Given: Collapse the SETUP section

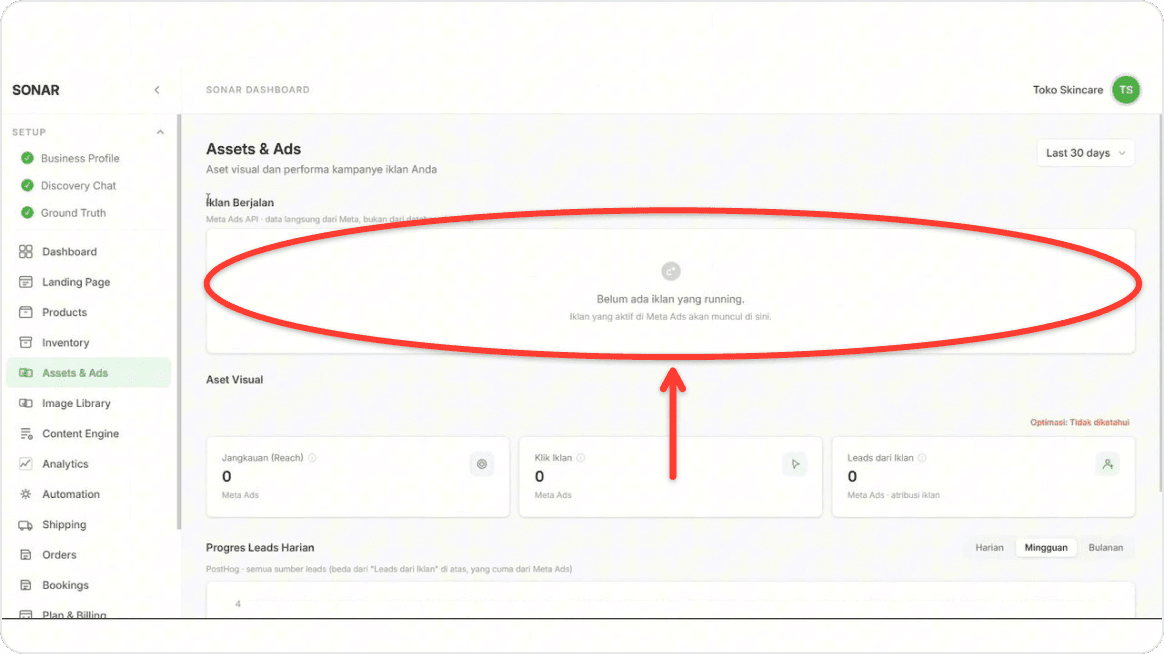Looking at the screenshot, I should 160,132.
